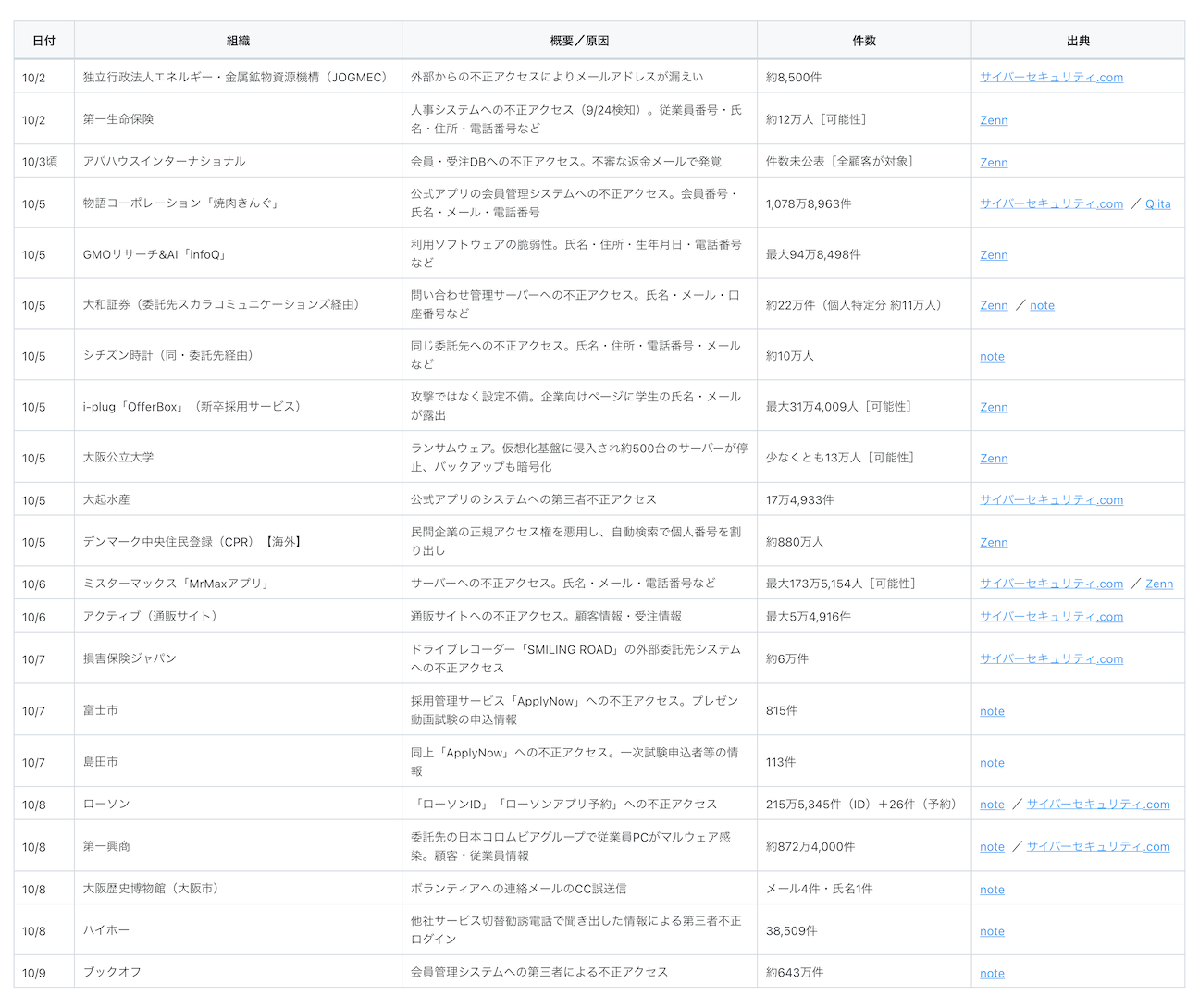Open Zenn link for デンマーク中央住民登録 row

click(994, 543)
